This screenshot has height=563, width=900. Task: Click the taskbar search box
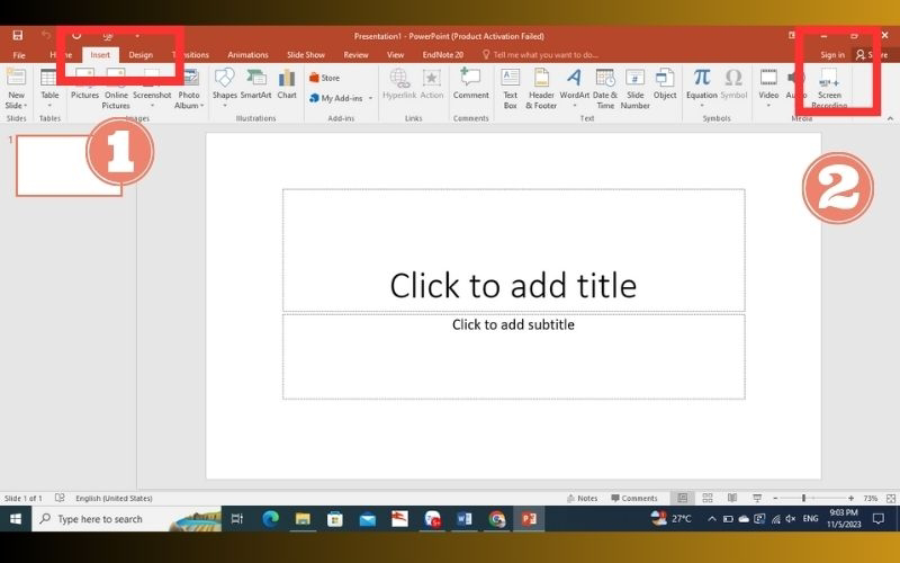click(x=126, y=519)
